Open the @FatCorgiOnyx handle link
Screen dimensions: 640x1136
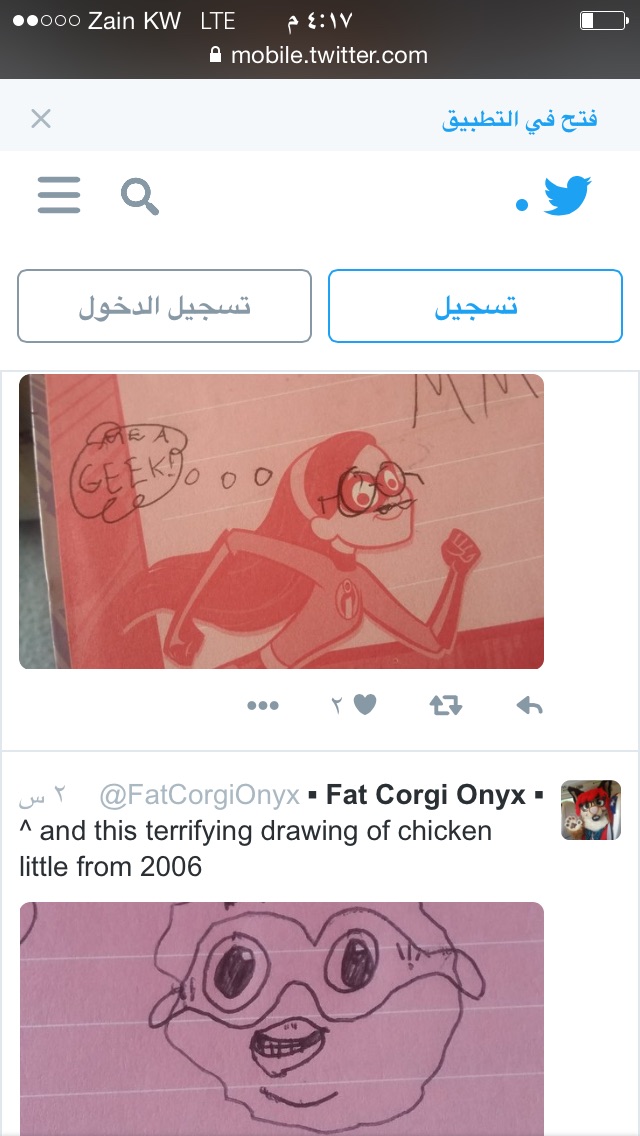pyautogui.click(x=199, y=795)
